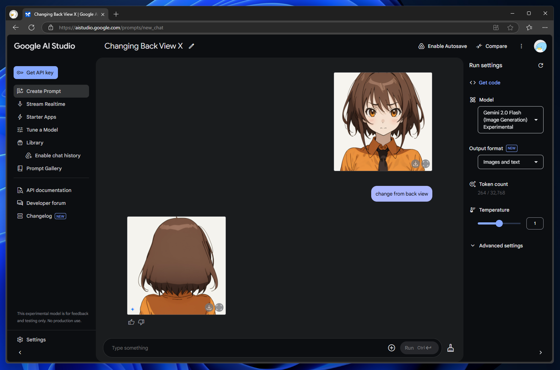
Task: Click the Temperature value field
Action: pyautogui.click(x=535, y=224)
